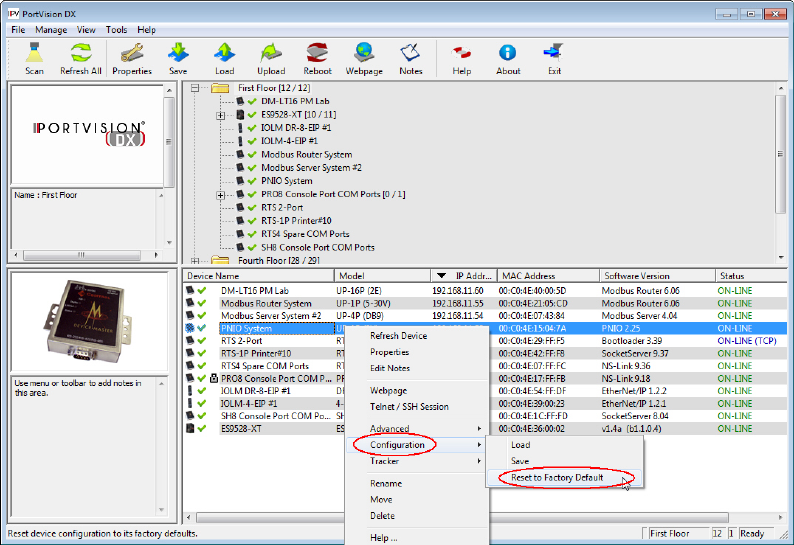Screen dimensions: 794x545
Task: Click the Software Version column header
Action: coord(657,276)
